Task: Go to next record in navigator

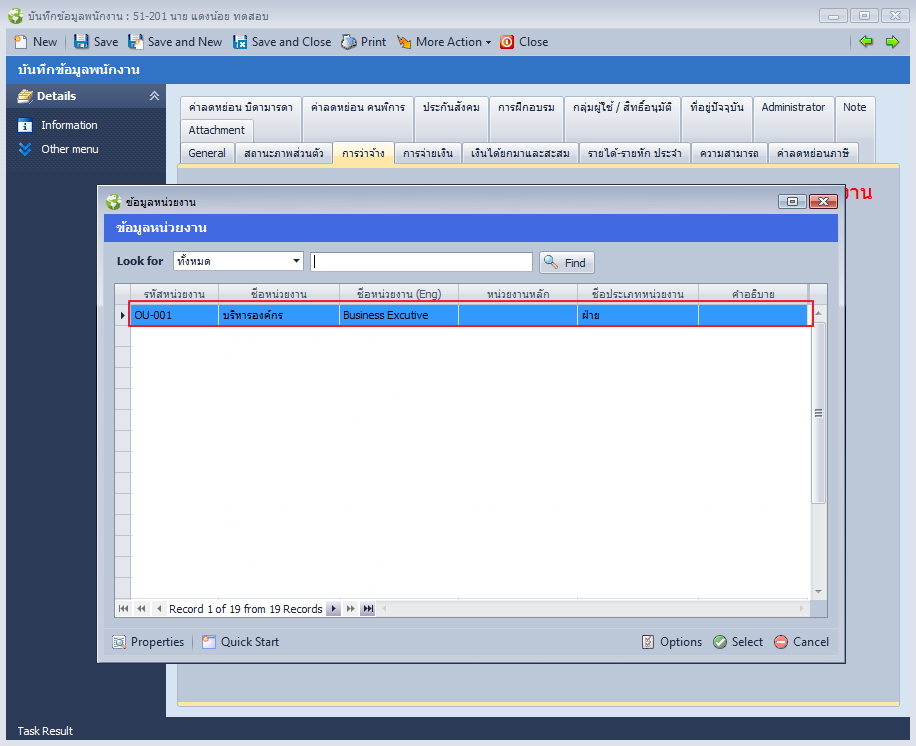Action: (x=333, y=609)
